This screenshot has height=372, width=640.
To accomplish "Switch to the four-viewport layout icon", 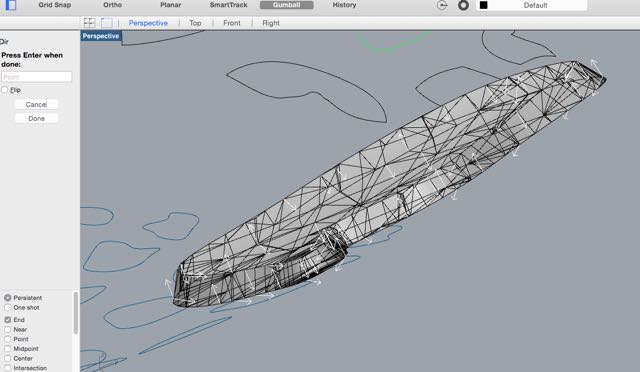I will 89,23.
